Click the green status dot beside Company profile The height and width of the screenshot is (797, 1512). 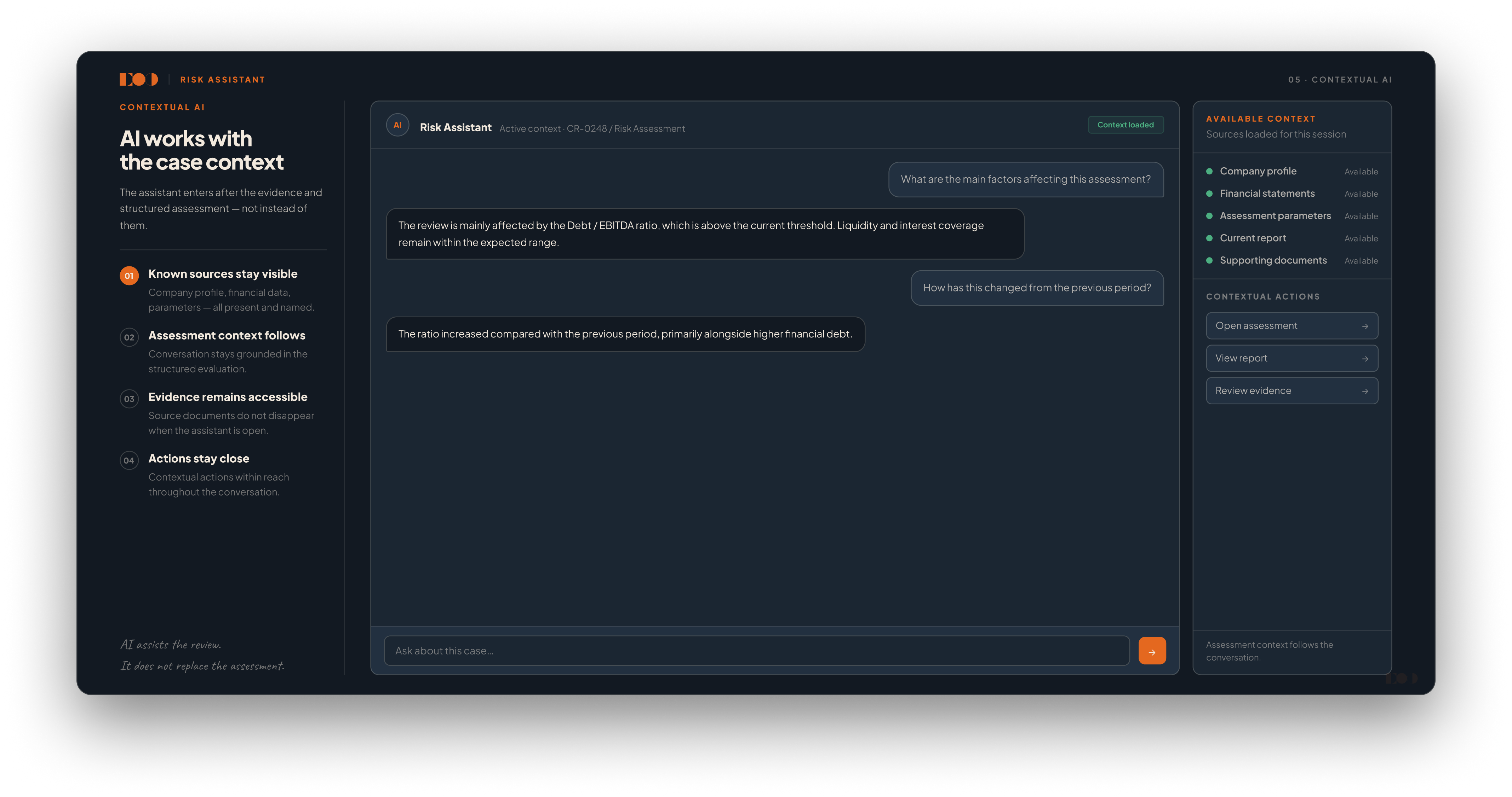tap(1209, 171)
